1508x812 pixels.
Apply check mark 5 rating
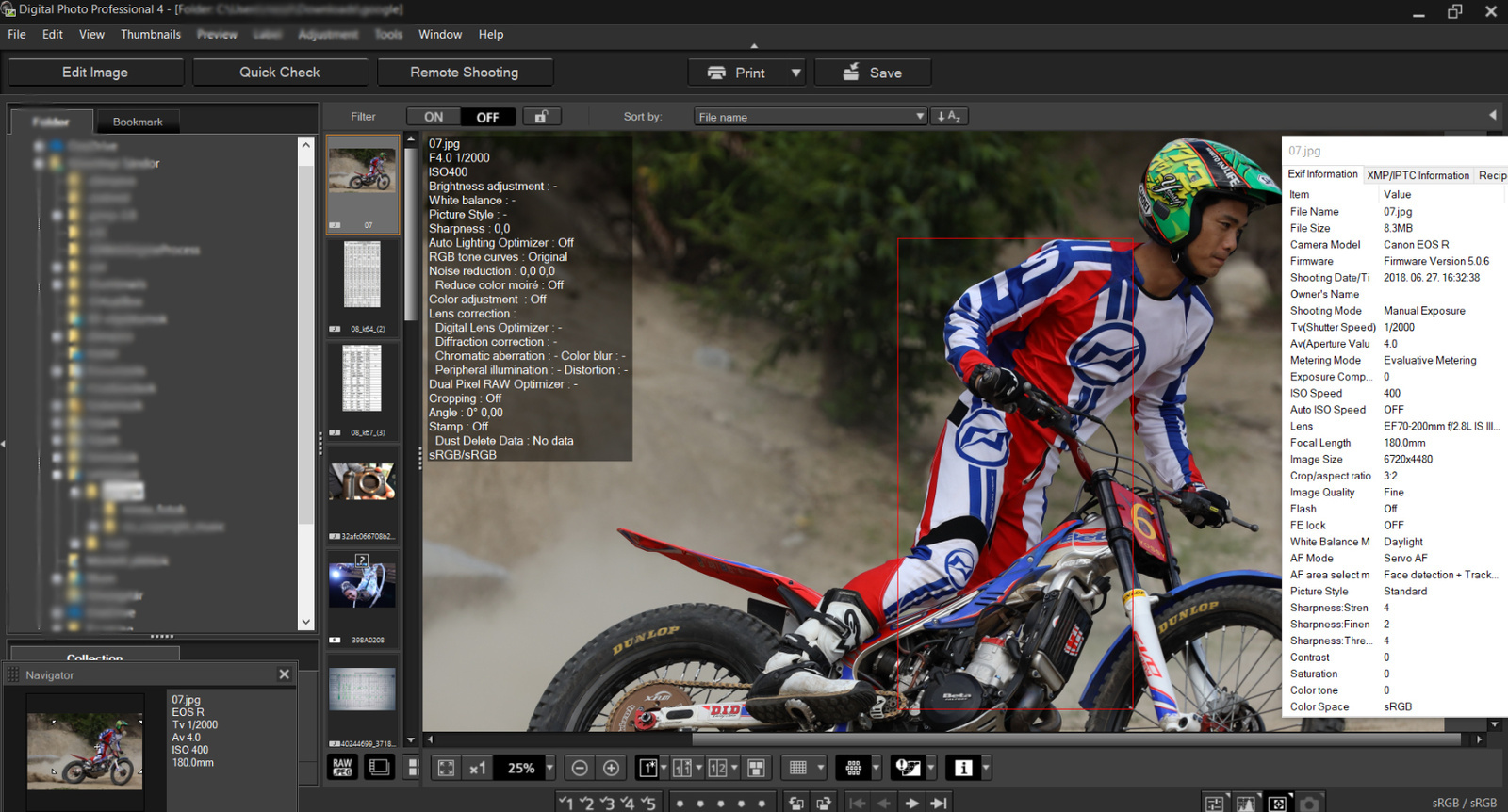tap(648, 803)
